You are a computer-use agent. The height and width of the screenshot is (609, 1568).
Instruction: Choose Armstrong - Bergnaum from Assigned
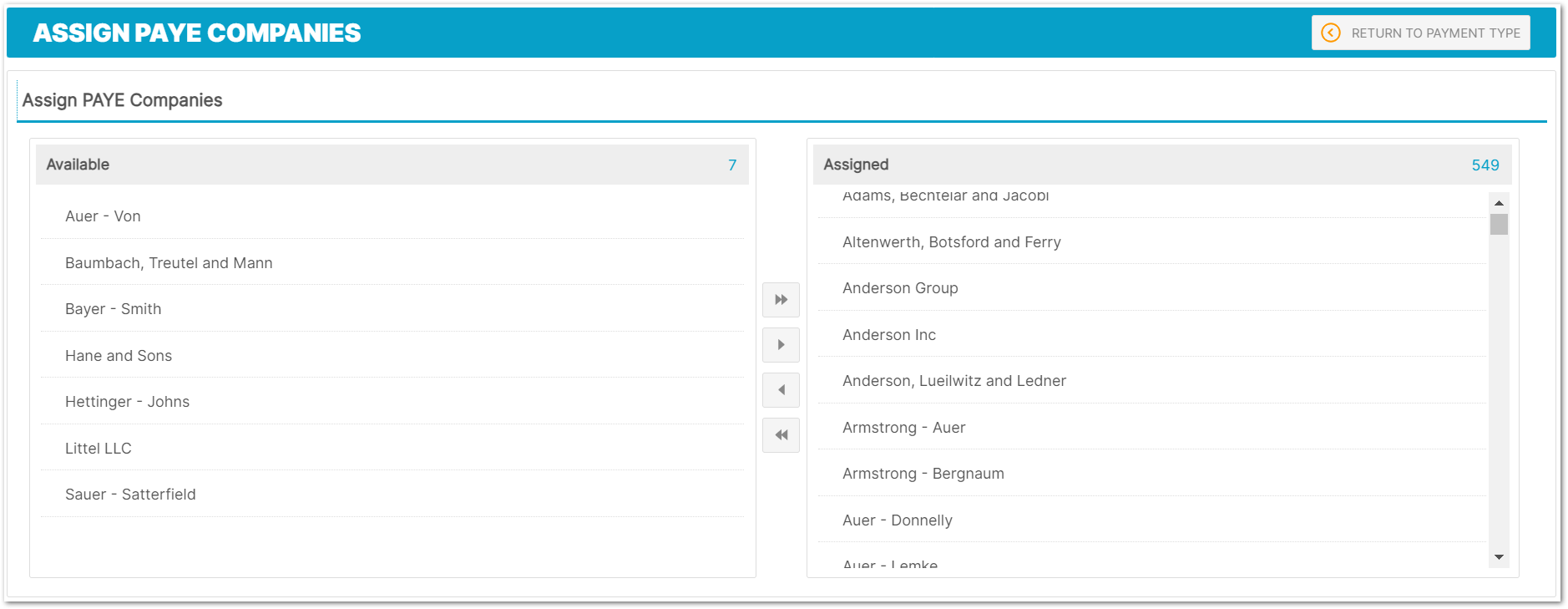coord(923,474)
